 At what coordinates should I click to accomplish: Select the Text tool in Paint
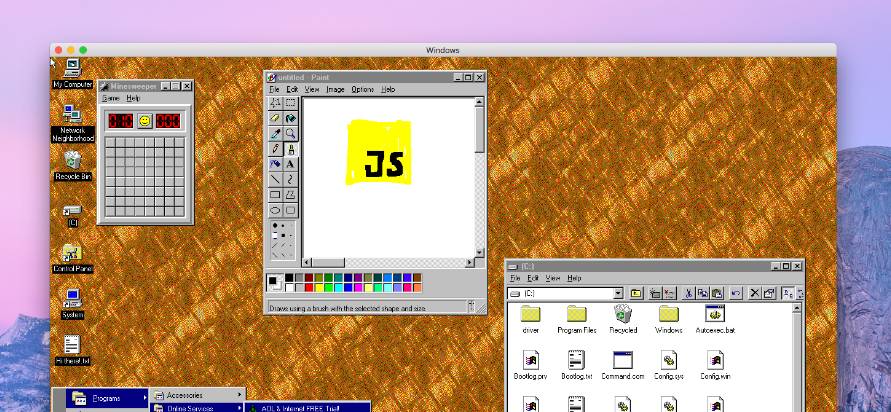290,164
